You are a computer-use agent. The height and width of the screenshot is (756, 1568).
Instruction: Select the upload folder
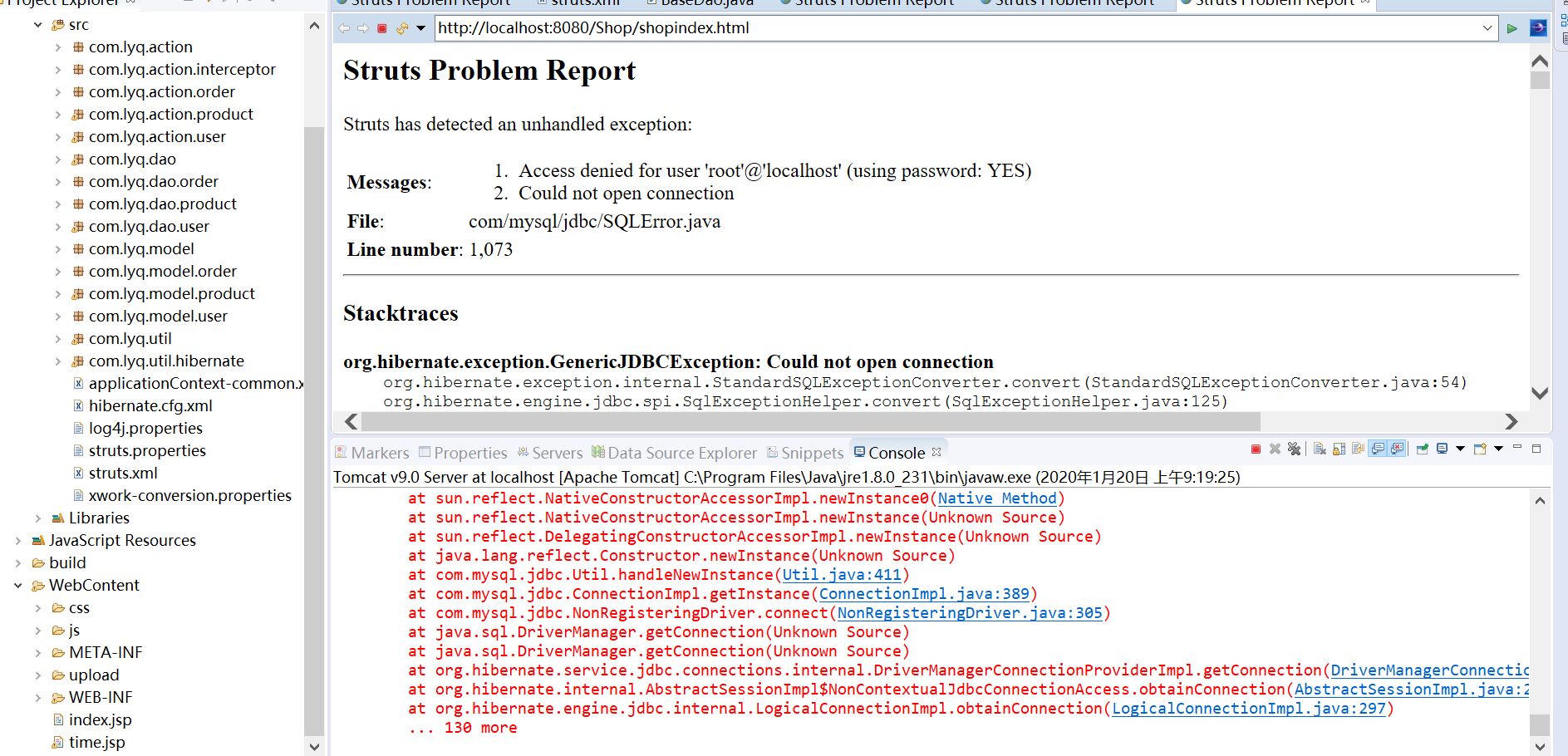pos(94,675)
